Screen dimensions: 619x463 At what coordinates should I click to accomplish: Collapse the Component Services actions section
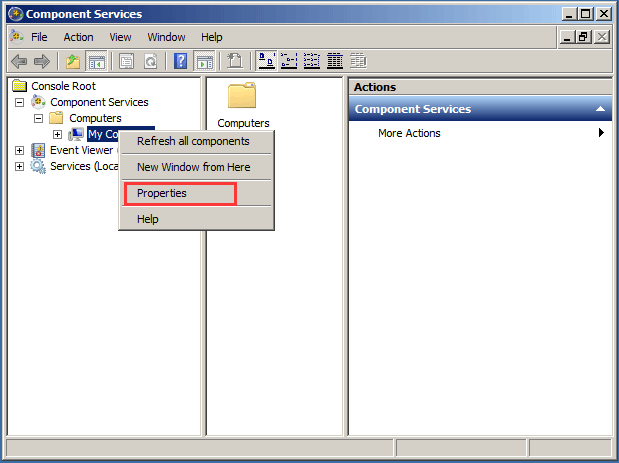point(600,109)
